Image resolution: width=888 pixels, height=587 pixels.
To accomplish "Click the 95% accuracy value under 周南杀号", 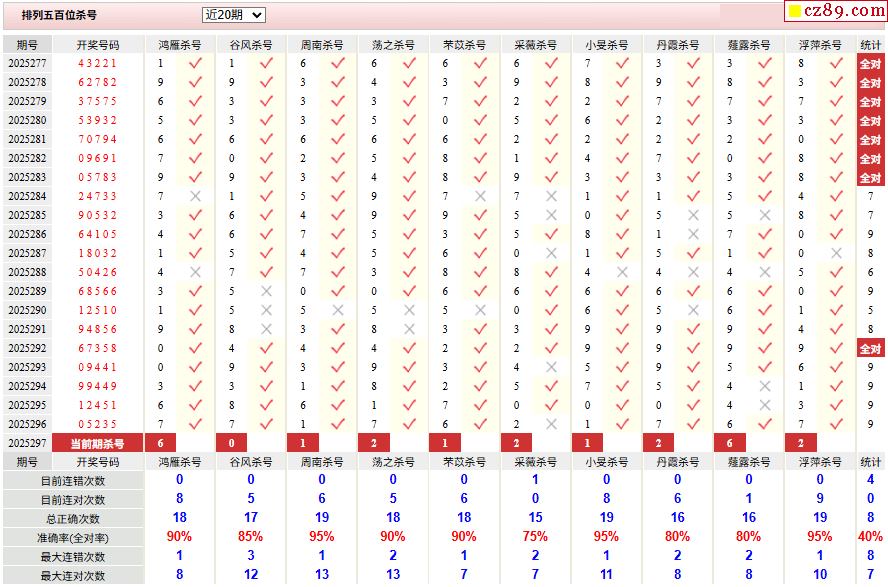I will tap(322, 536).
